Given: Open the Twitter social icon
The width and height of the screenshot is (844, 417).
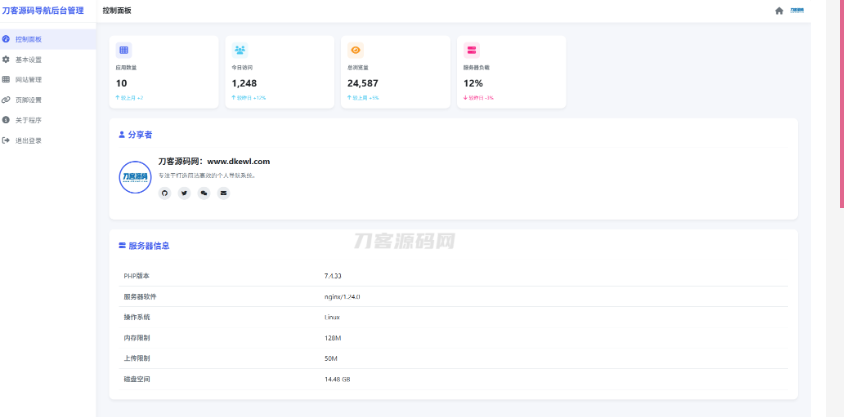Looking at the screenshot, I should coord(184,193).
